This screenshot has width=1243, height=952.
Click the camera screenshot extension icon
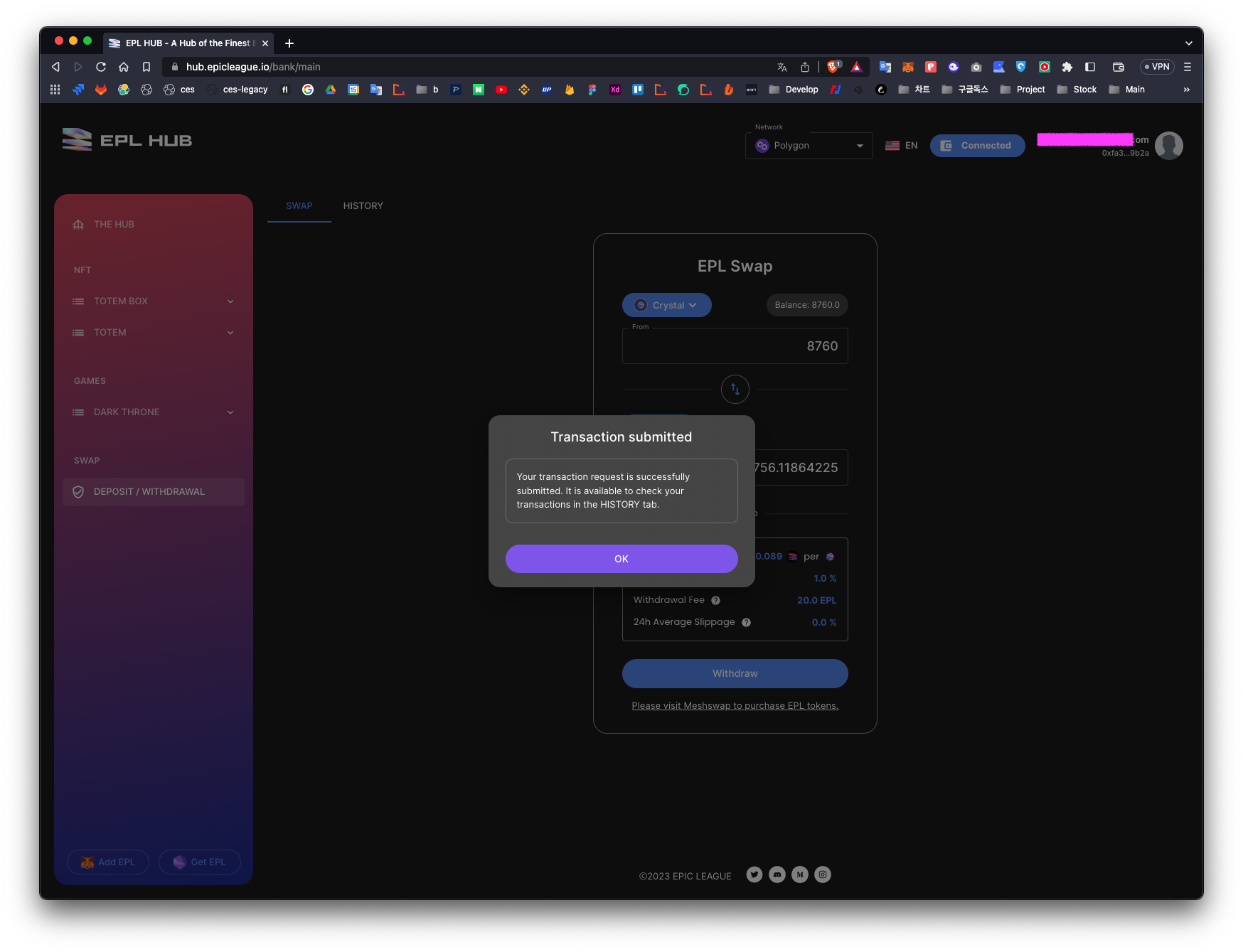click(976, 67)
